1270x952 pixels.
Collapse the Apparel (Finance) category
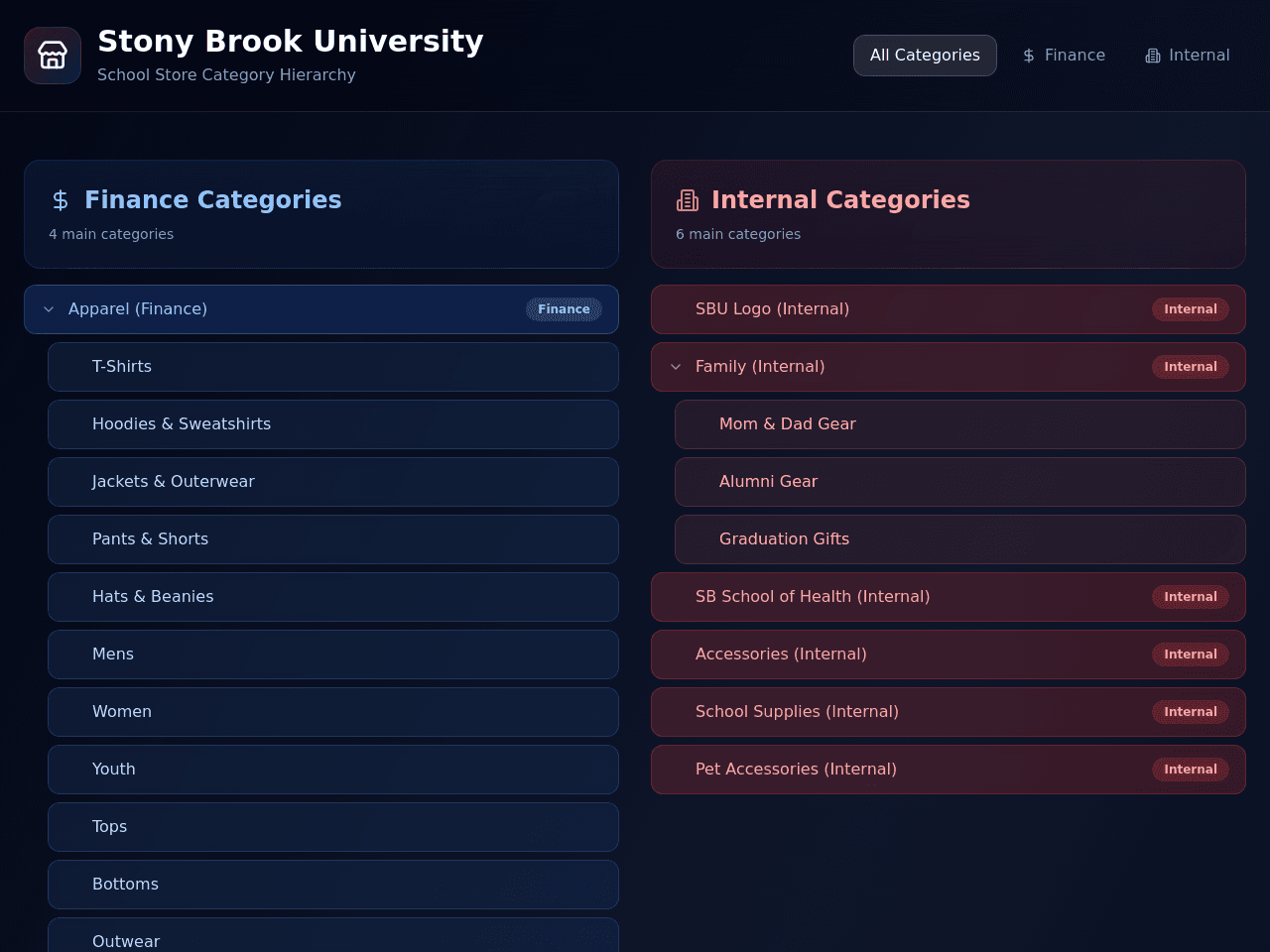pyautogui.click(x=49, y=309)
